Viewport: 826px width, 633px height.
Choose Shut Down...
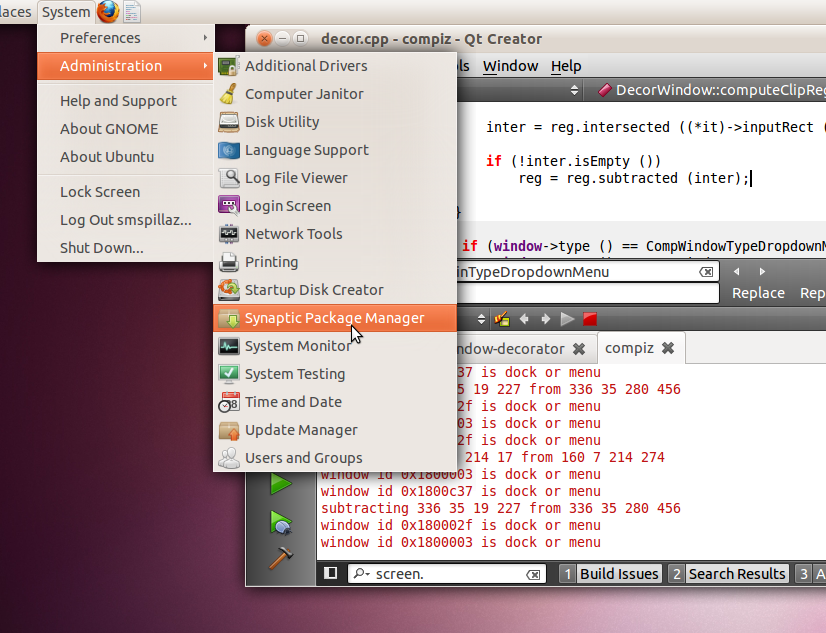[x=125, y=248]
